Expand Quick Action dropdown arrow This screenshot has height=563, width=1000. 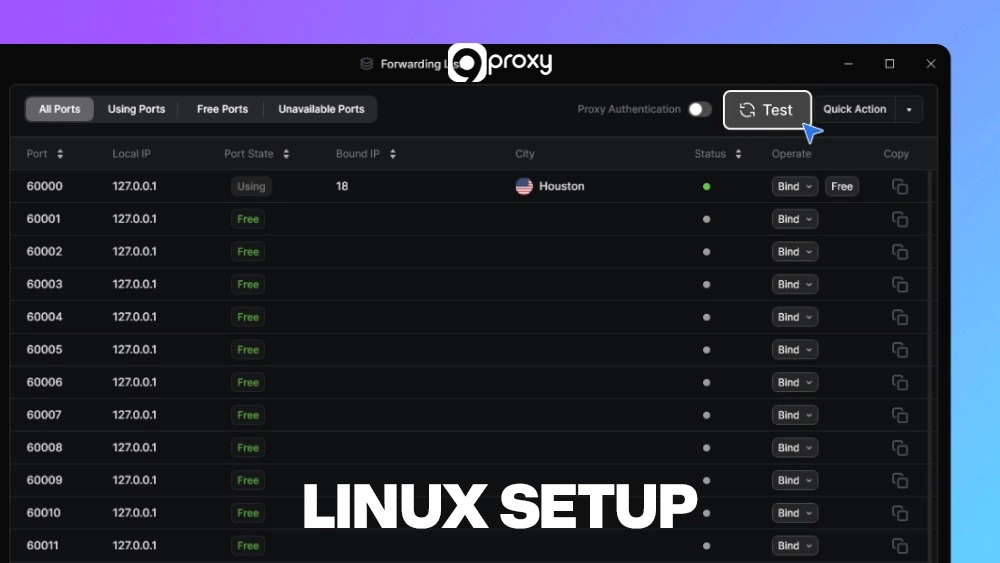tap(909, 110)
